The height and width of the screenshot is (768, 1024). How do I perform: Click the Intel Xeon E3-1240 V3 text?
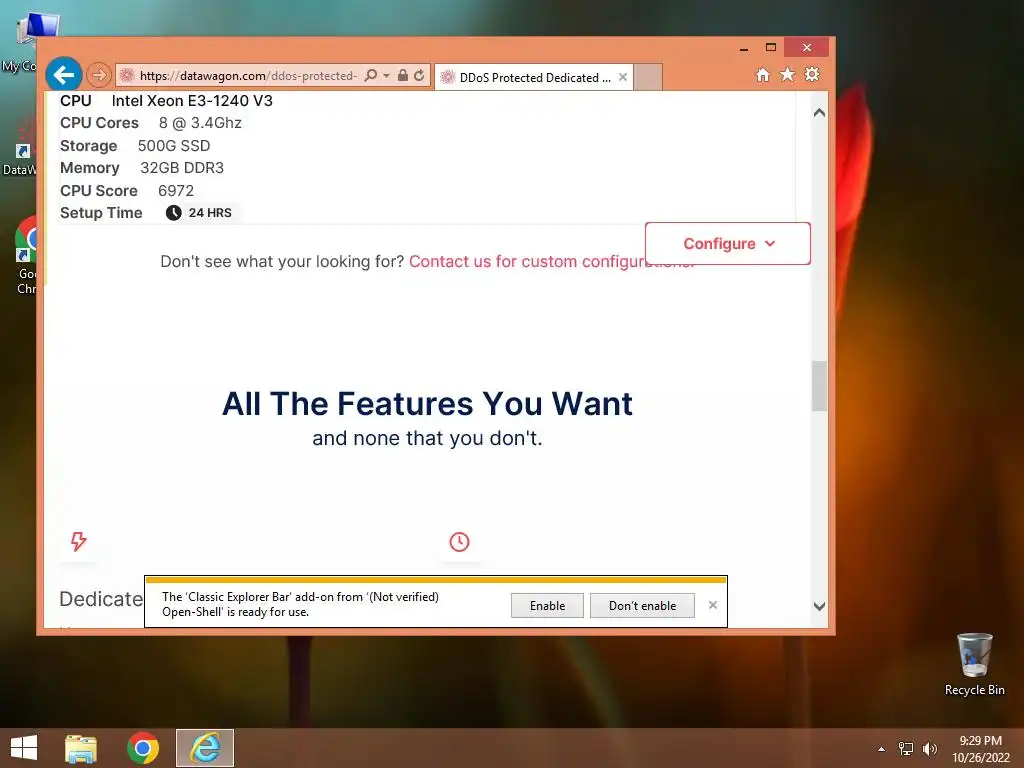[x=192, y=101]
